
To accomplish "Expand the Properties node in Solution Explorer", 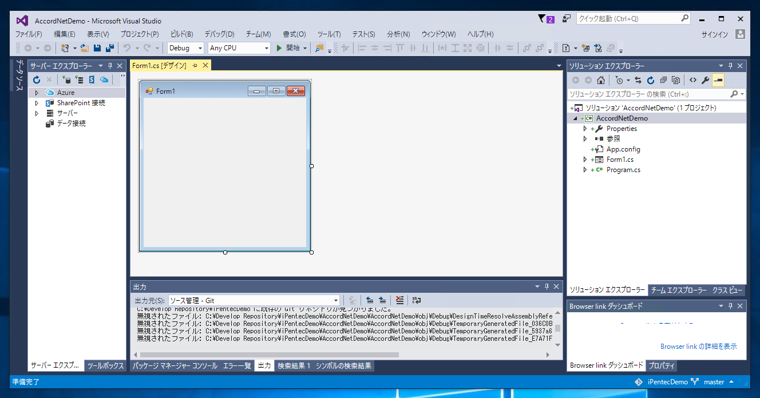I will tap(585, 129).
